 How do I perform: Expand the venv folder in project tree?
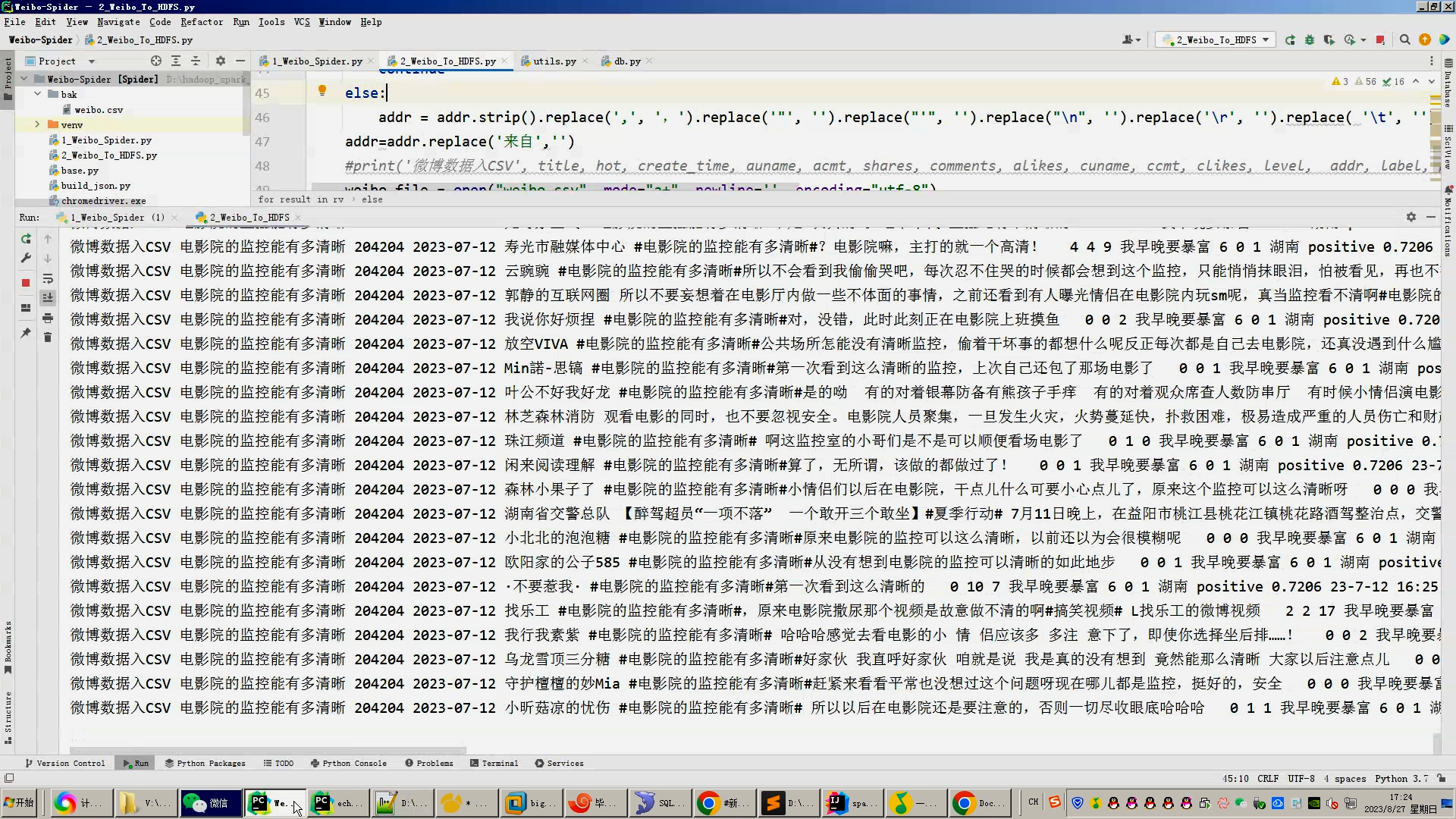37,124
